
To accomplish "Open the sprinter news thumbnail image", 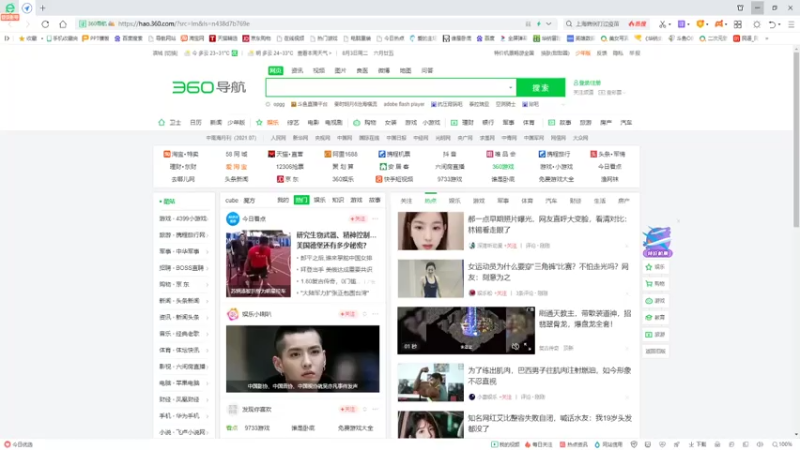I will (x=258, y=264).
